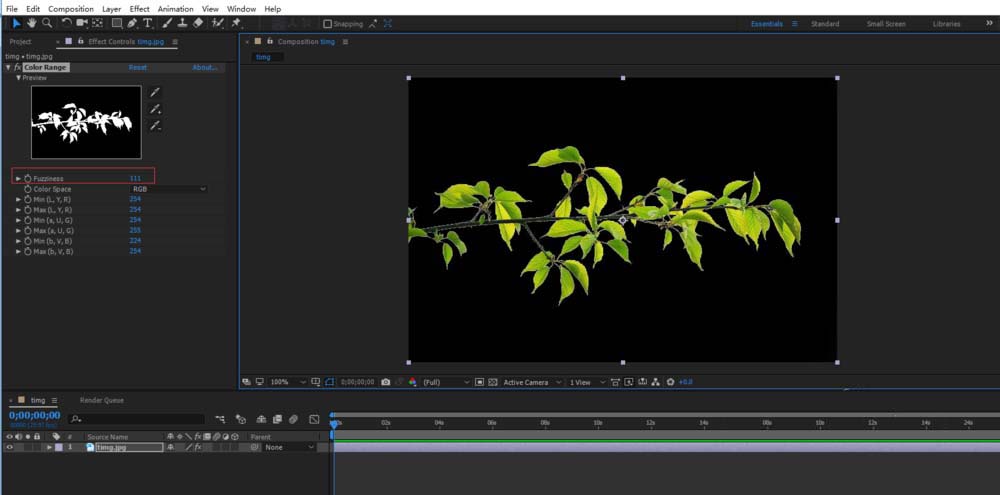Enable the Snapping checkbox

click(x=328, y=23)
